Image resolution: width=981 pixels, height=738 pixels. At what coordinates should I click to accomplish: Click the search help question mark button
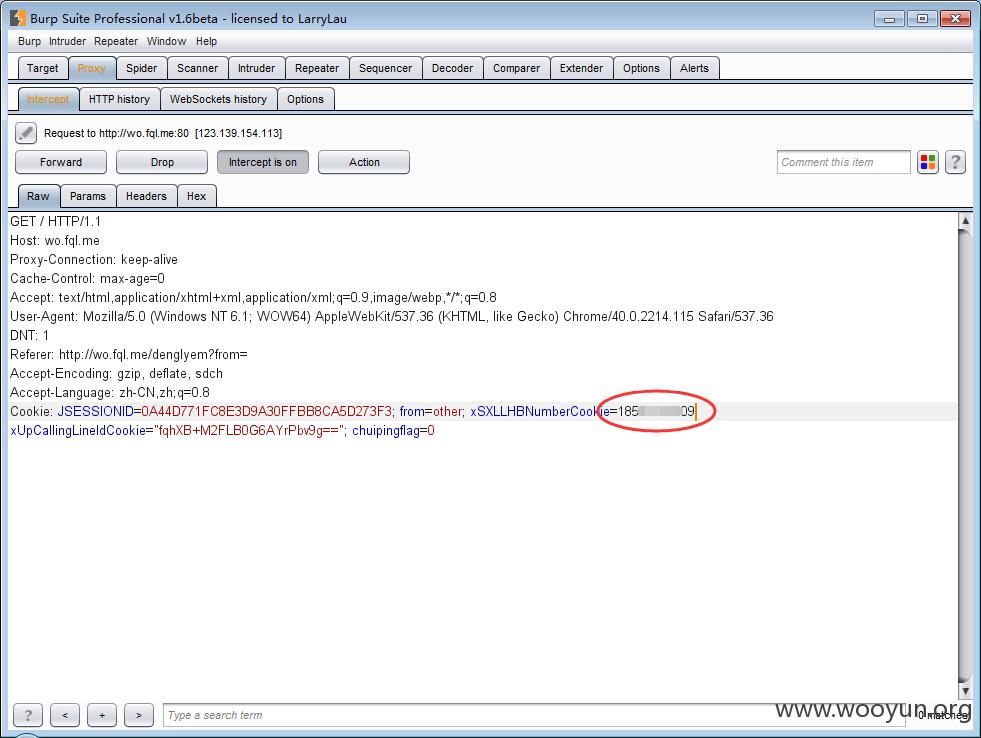[x=28, y=715]
